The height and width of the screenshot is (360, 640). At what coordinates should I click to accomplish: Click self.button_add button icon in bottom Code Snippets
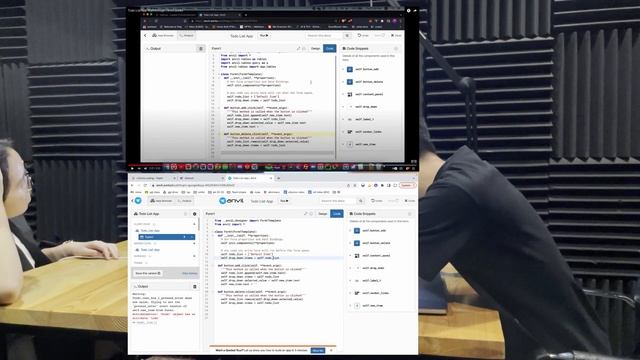[x=357, y=231]
